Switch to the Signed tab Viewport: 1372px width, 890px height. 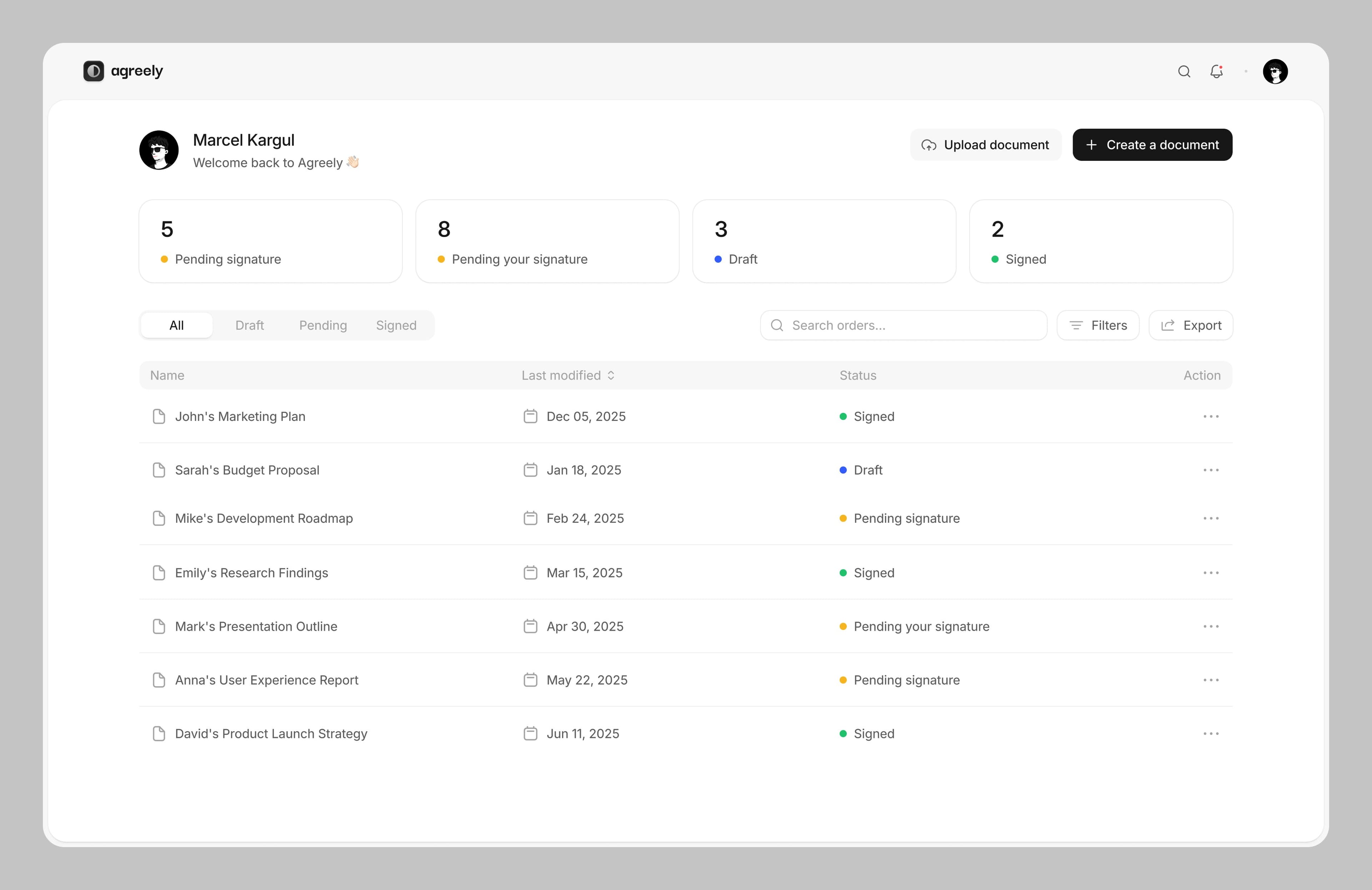(396, 325)
